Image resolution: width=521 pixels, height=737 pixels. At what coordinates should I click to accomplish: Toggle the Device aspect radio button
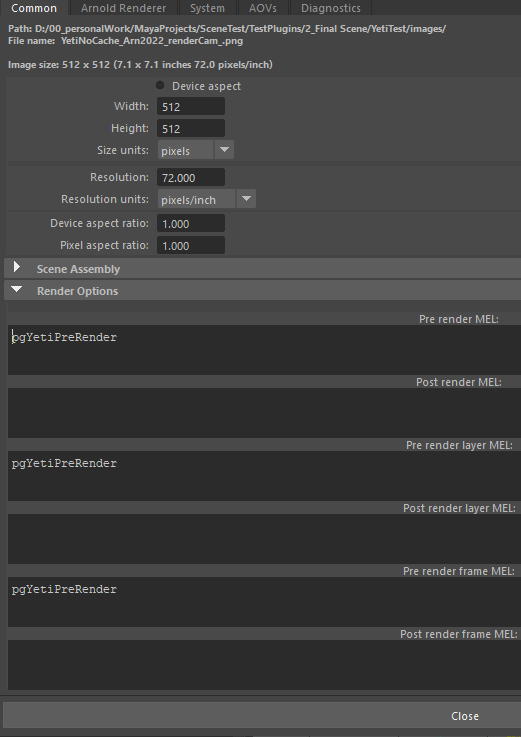(160, 86)
